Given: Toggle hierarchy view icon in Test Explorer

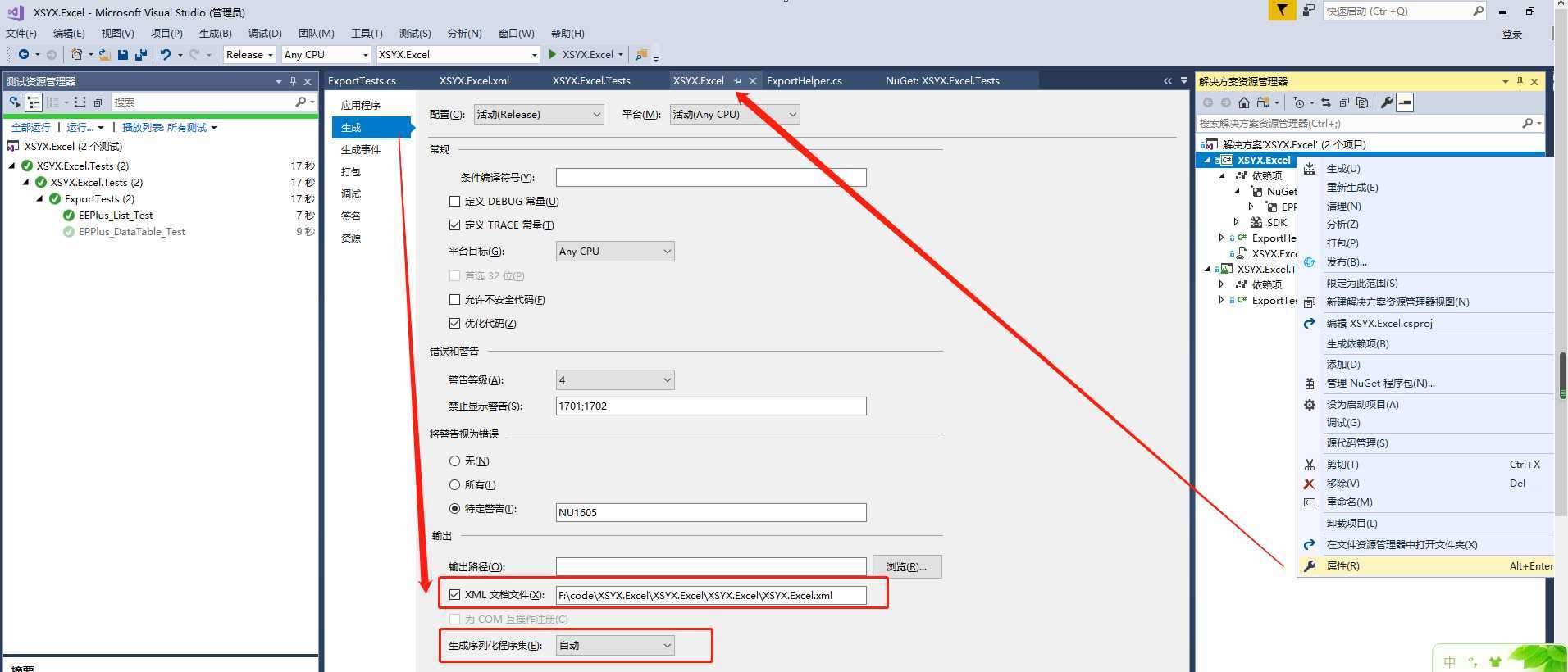Looking at the screenshot, I should click(34, 102).
